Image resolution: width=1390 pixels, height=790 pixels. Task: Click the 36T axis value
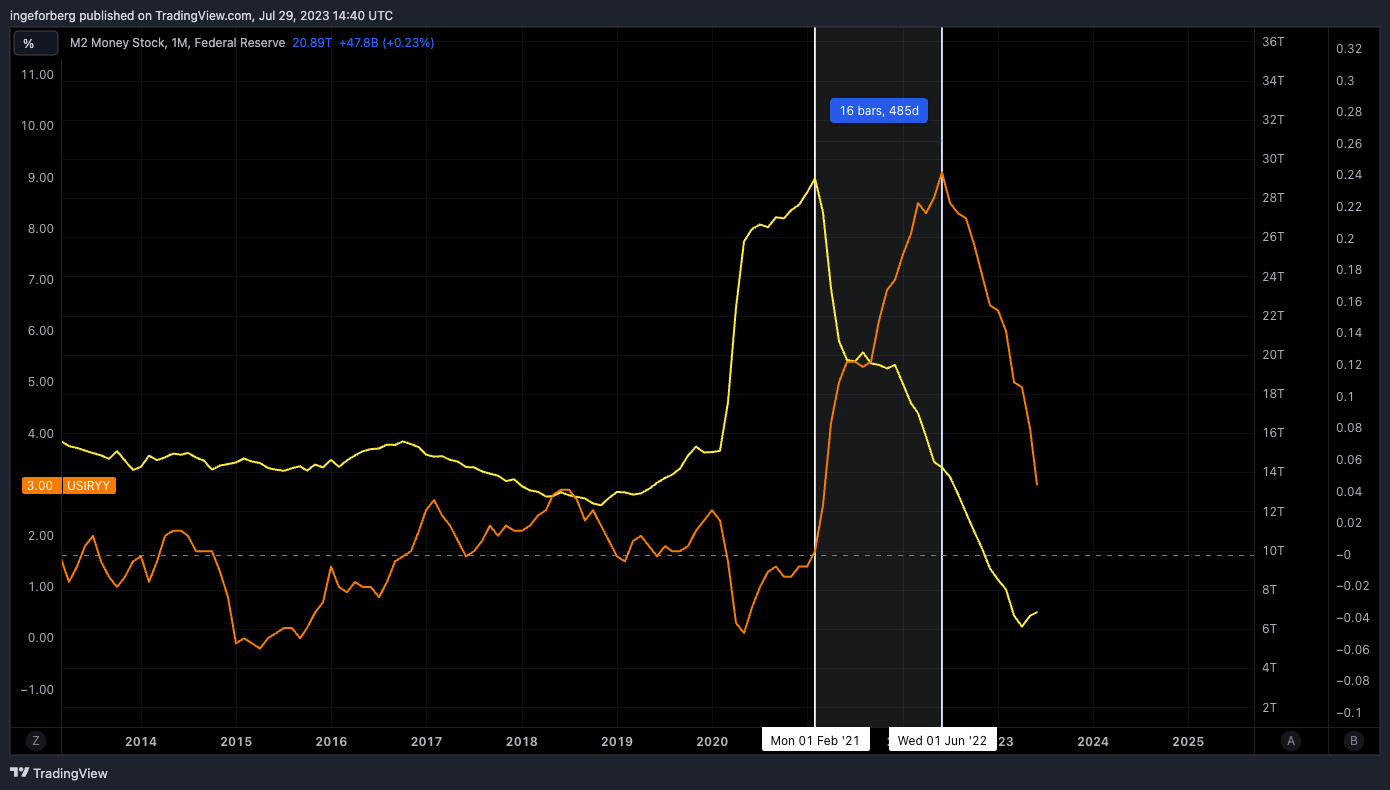[x=1273, y=42]
